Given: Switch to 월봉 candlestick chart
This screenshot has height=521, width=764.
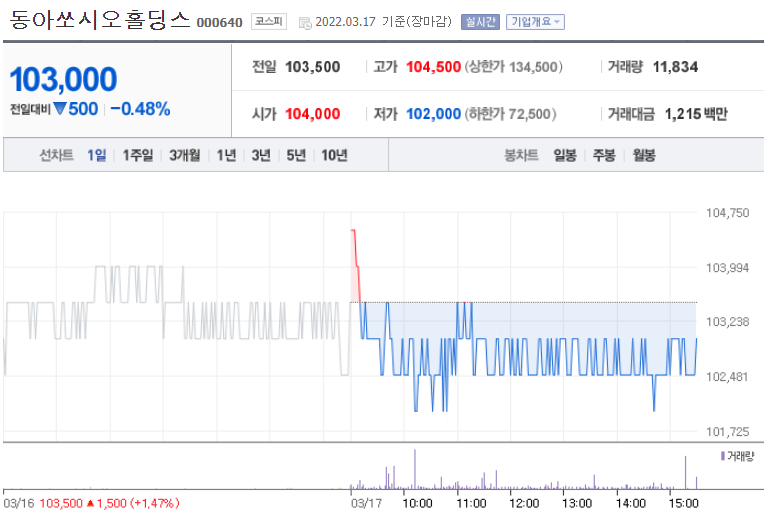Looking at the screenshot, I should coord(644,155).
